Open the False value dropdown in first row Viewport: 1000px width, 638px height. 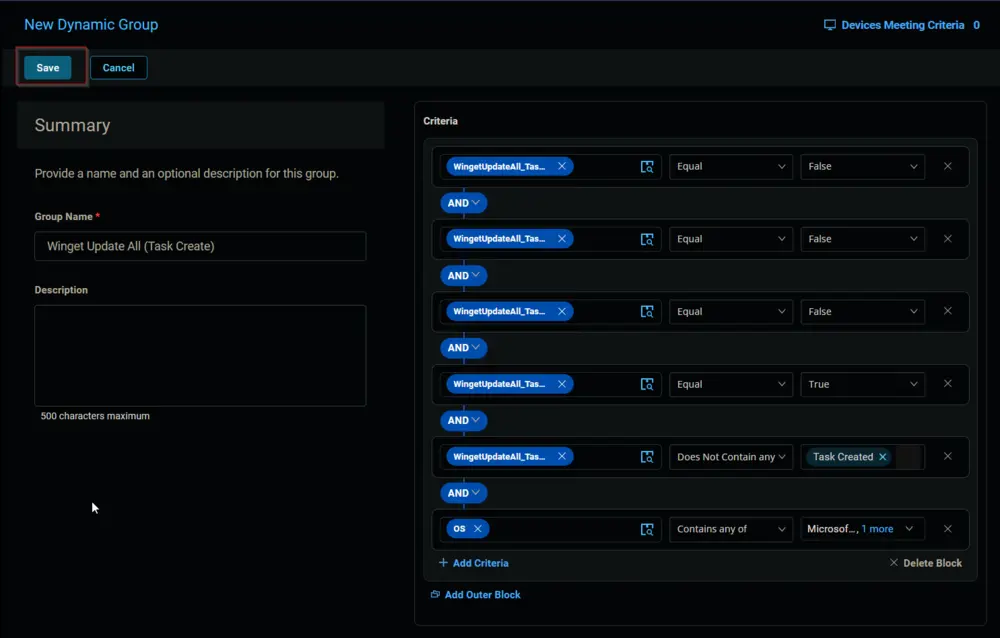tap(862, 167)
